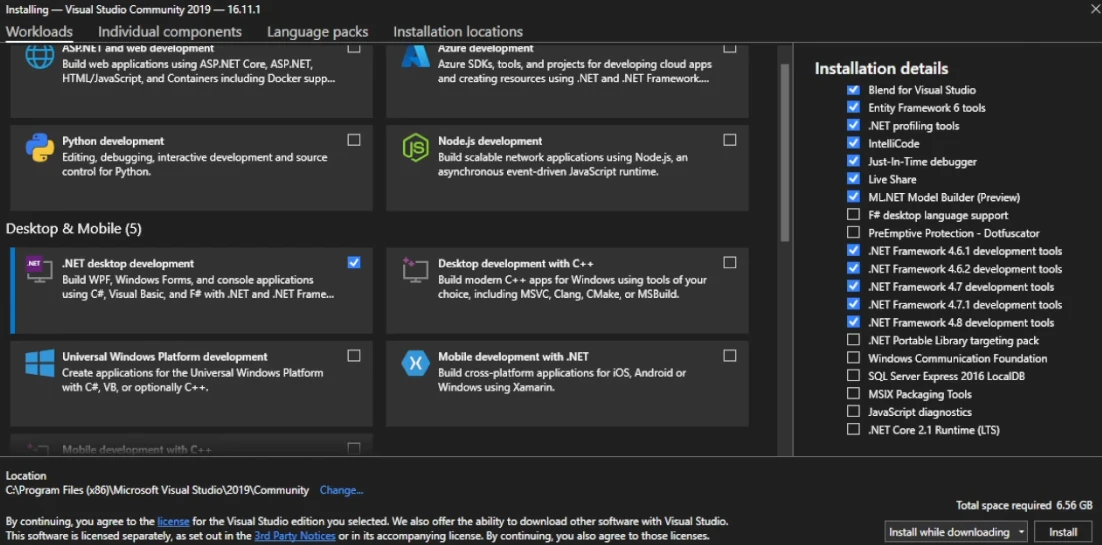Click the Install button
1102x545 pixels.
pos(1063,532)
